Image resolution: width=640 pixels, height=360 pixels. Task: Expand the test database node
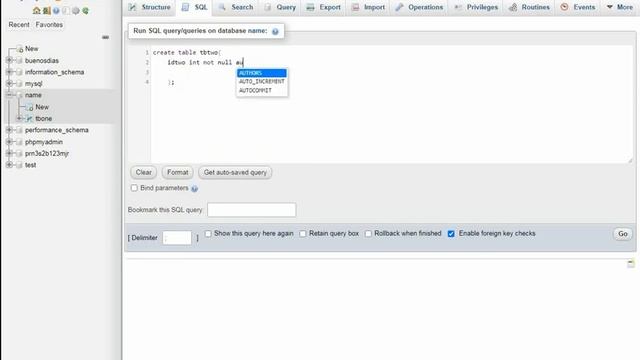[9, 165]
